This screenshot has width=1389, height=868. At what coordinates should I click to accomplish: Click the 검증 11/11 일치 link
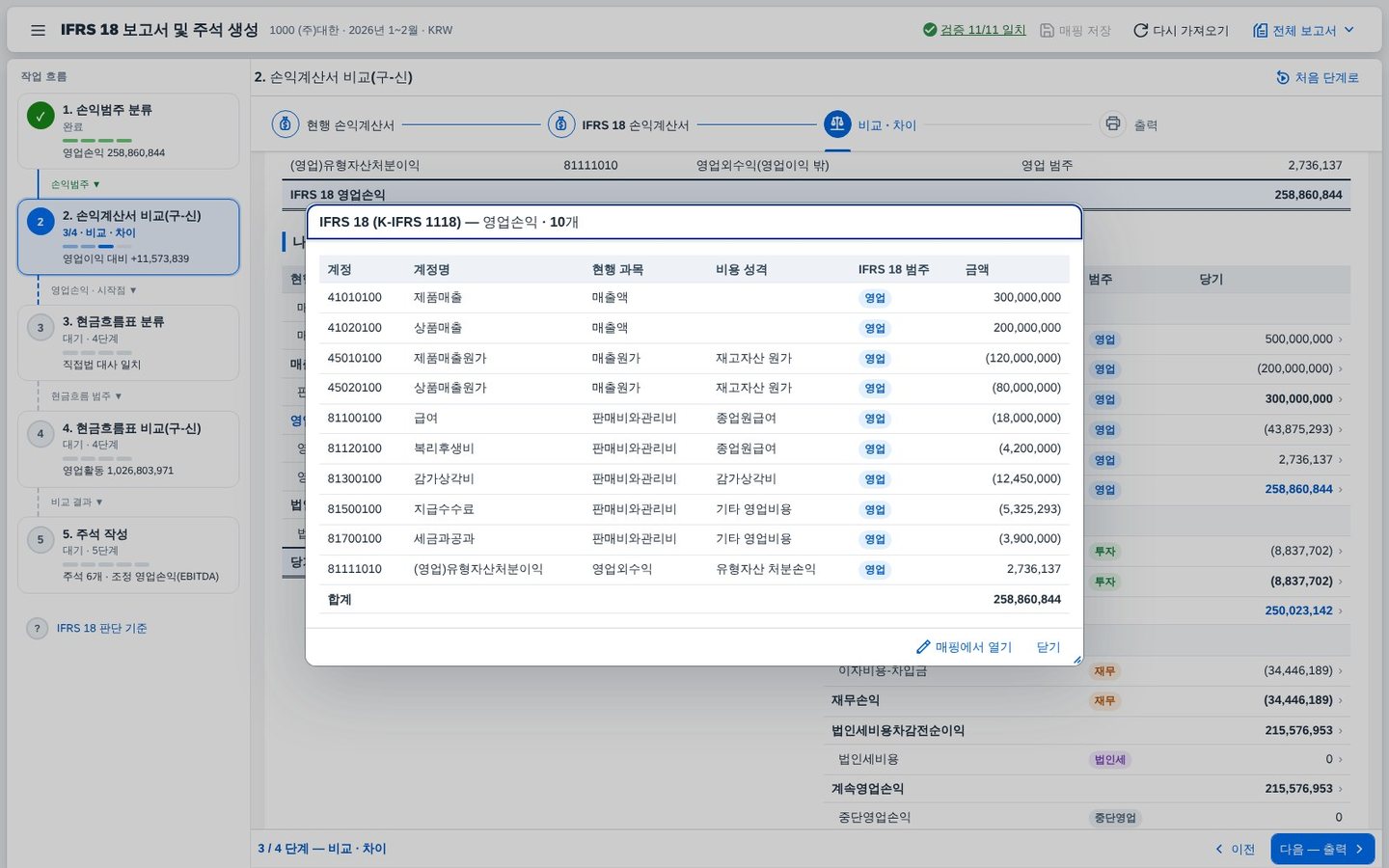pos(983,30)
